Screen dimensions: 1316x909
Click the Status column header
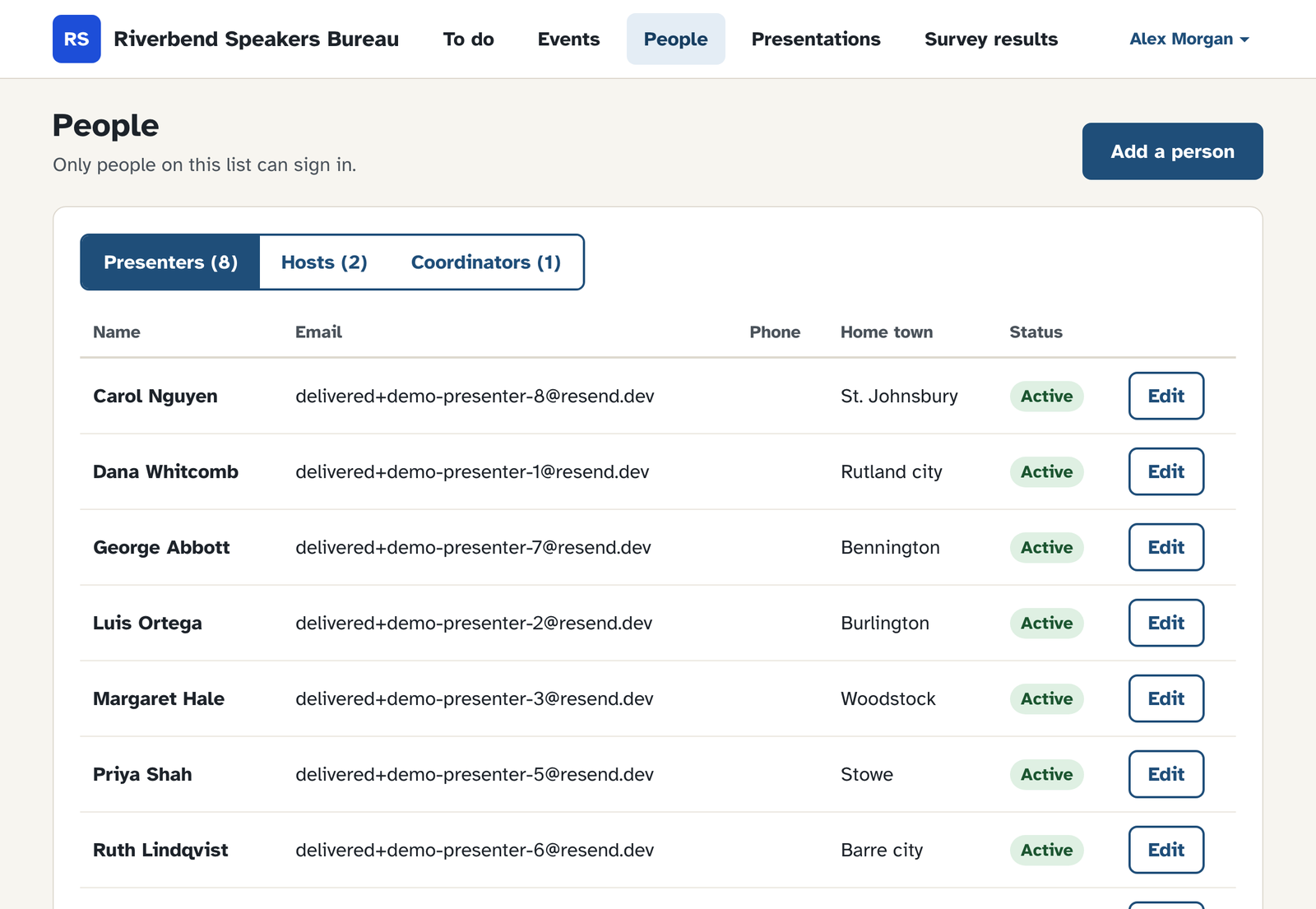(1036, 332)
